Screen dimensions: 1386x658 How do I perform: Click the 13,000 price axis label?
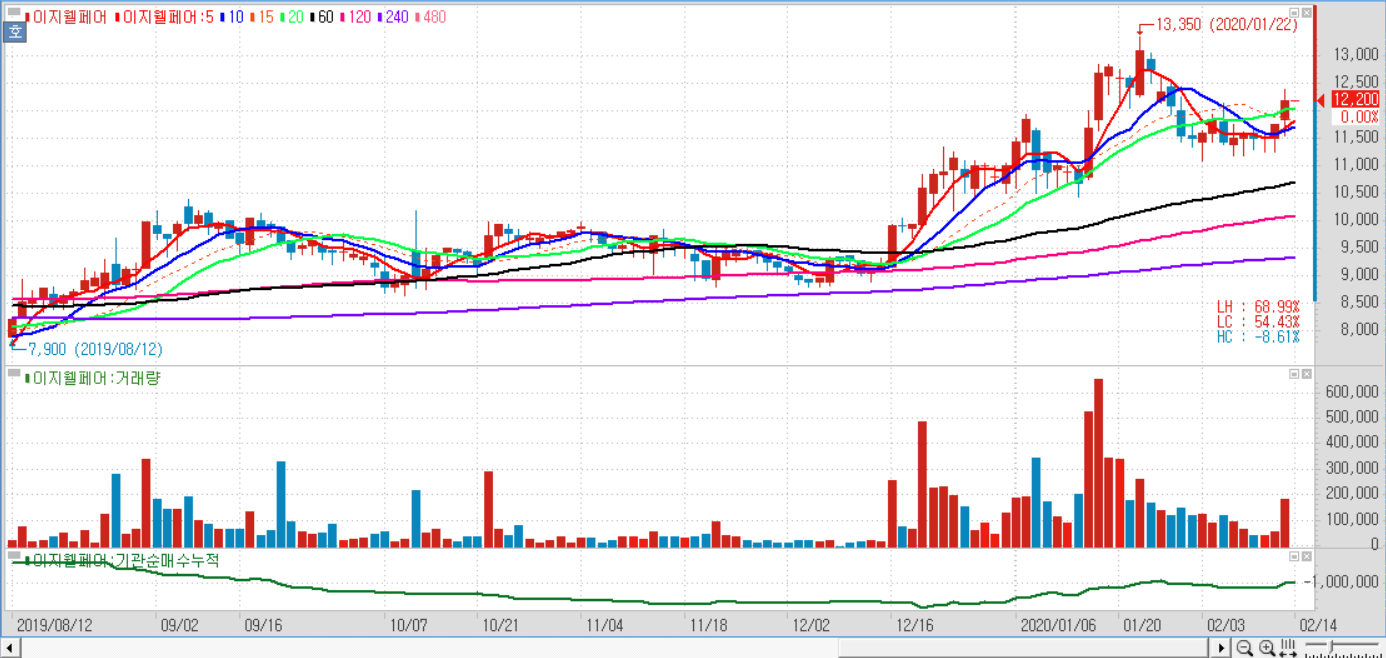click(x=1357, y=55)
